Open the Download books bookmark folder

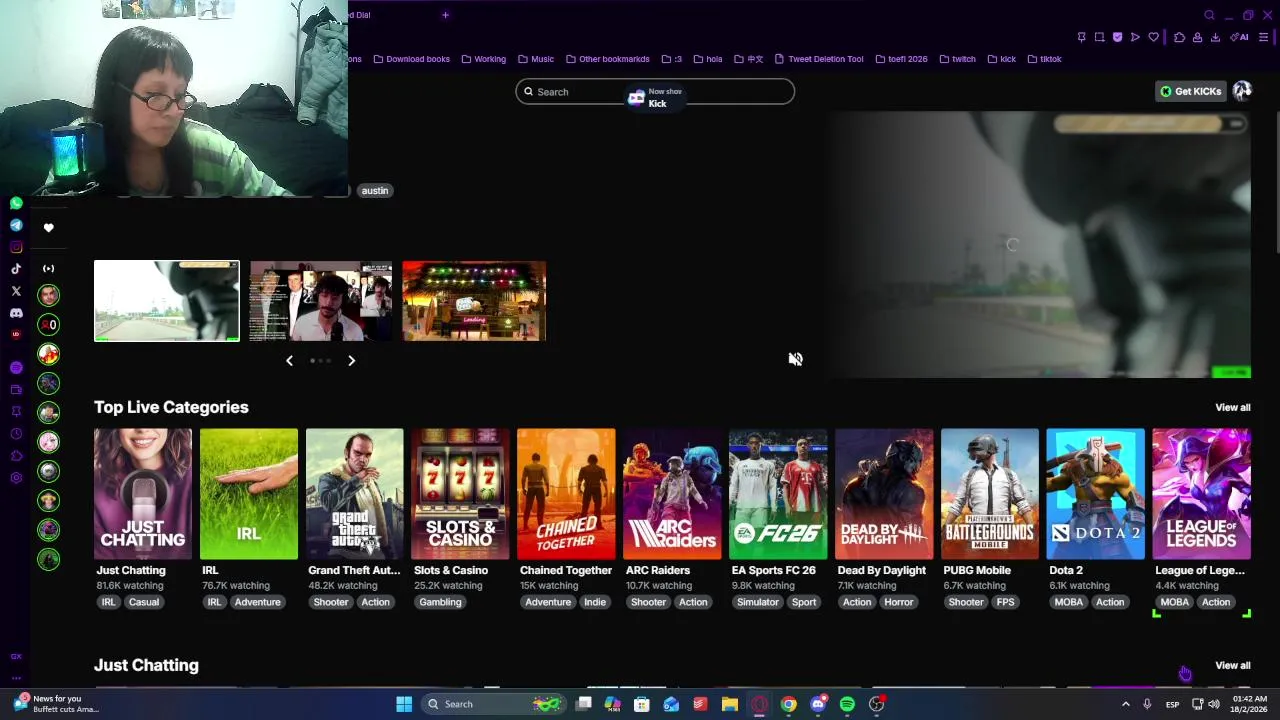pyautogui.click(x=411, y=59)
